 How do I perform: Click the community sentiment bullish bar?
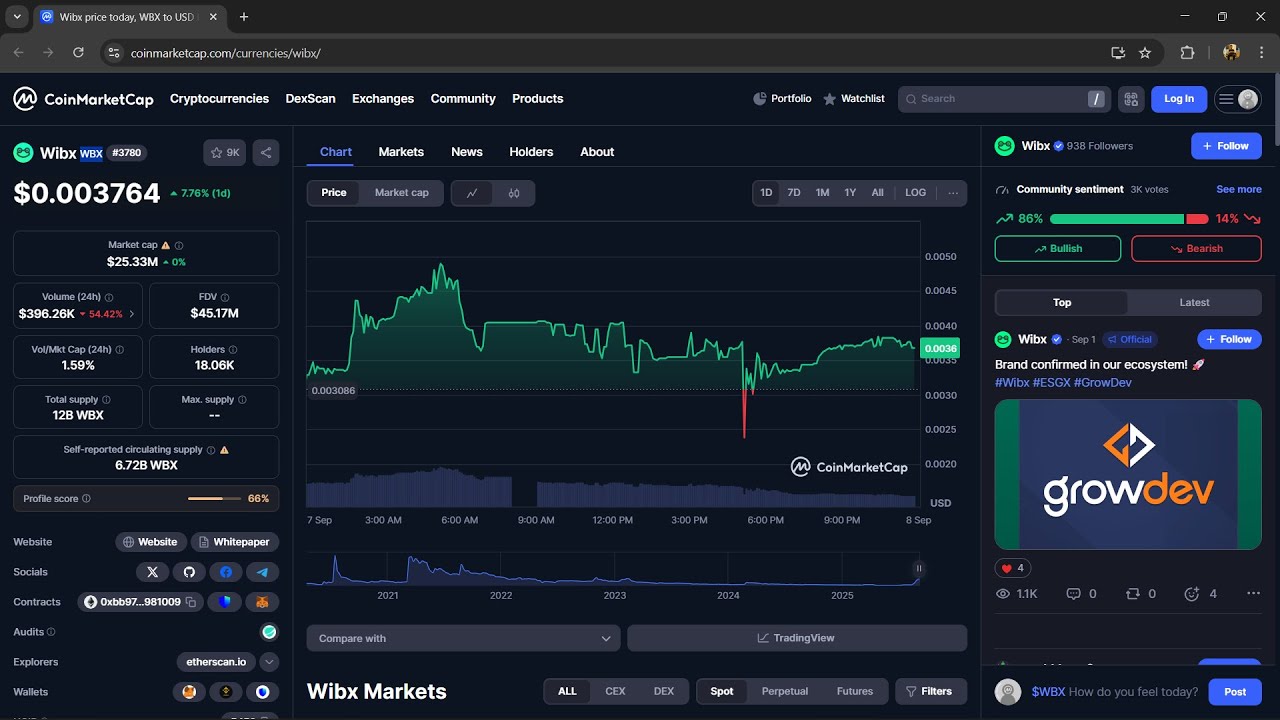1117,218
